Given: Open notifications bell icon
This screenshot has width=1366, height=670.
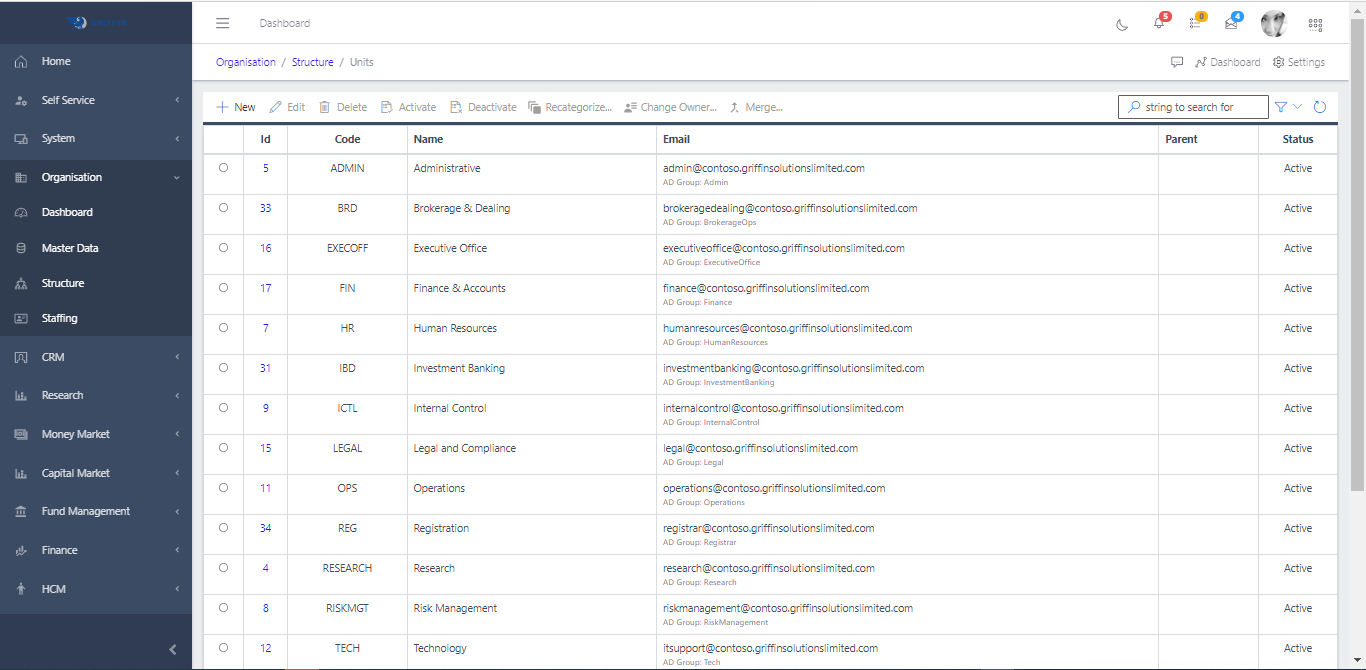Looking at the screenshot, I should pos(1159,24).
